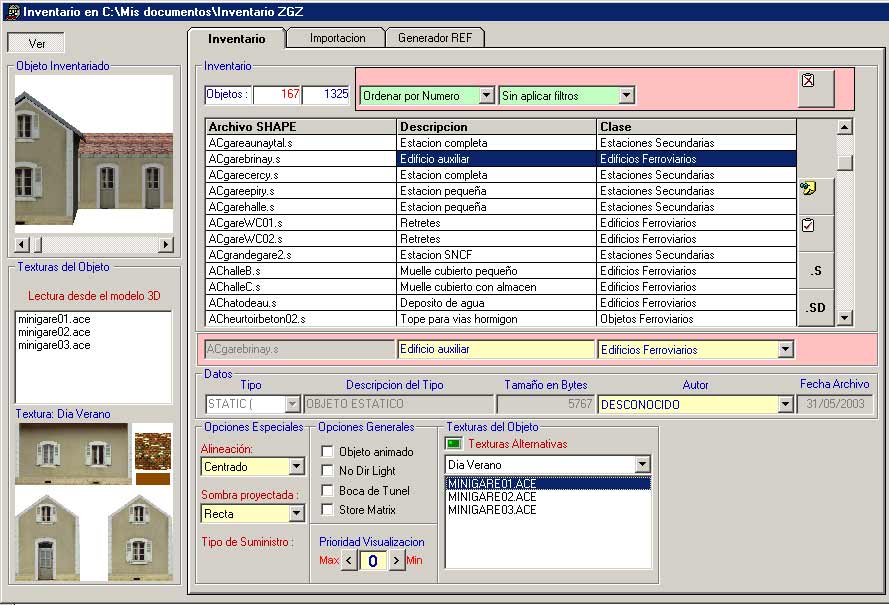
Task: Increase priority with the right arrow button
Action: (x=396, y=561)
